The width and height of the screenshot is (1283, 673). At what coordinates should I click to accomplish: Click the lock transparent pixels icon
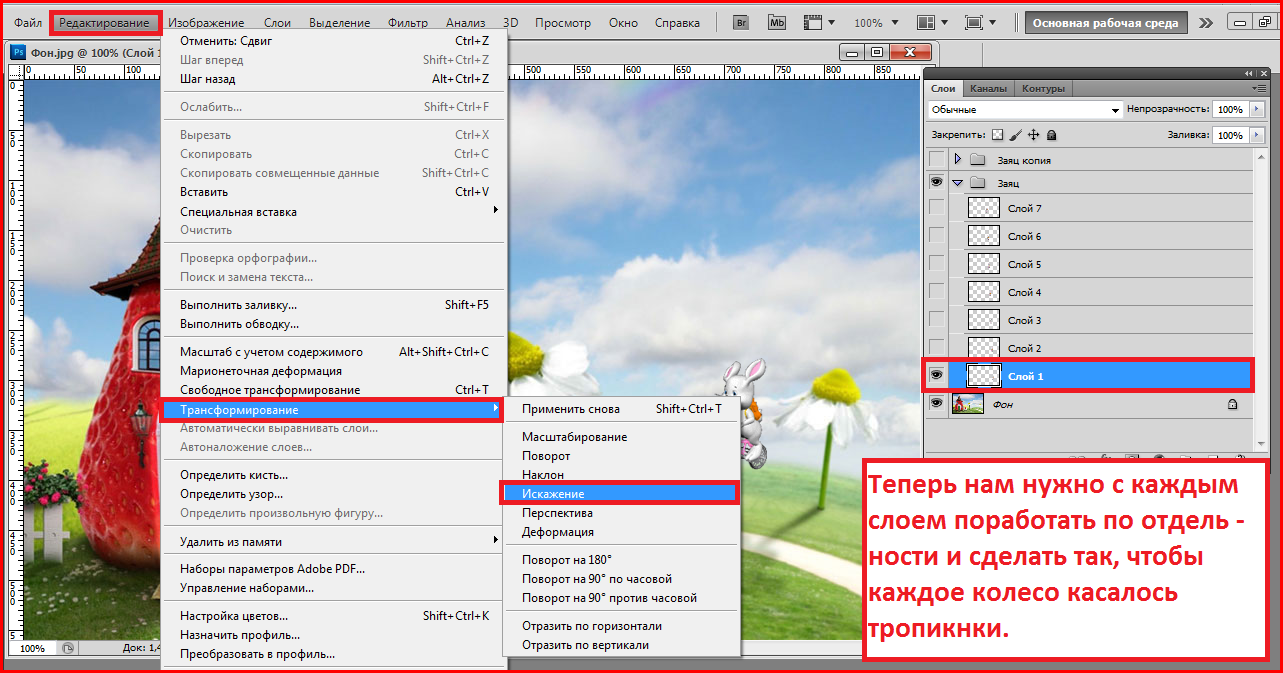click(997, 135)
